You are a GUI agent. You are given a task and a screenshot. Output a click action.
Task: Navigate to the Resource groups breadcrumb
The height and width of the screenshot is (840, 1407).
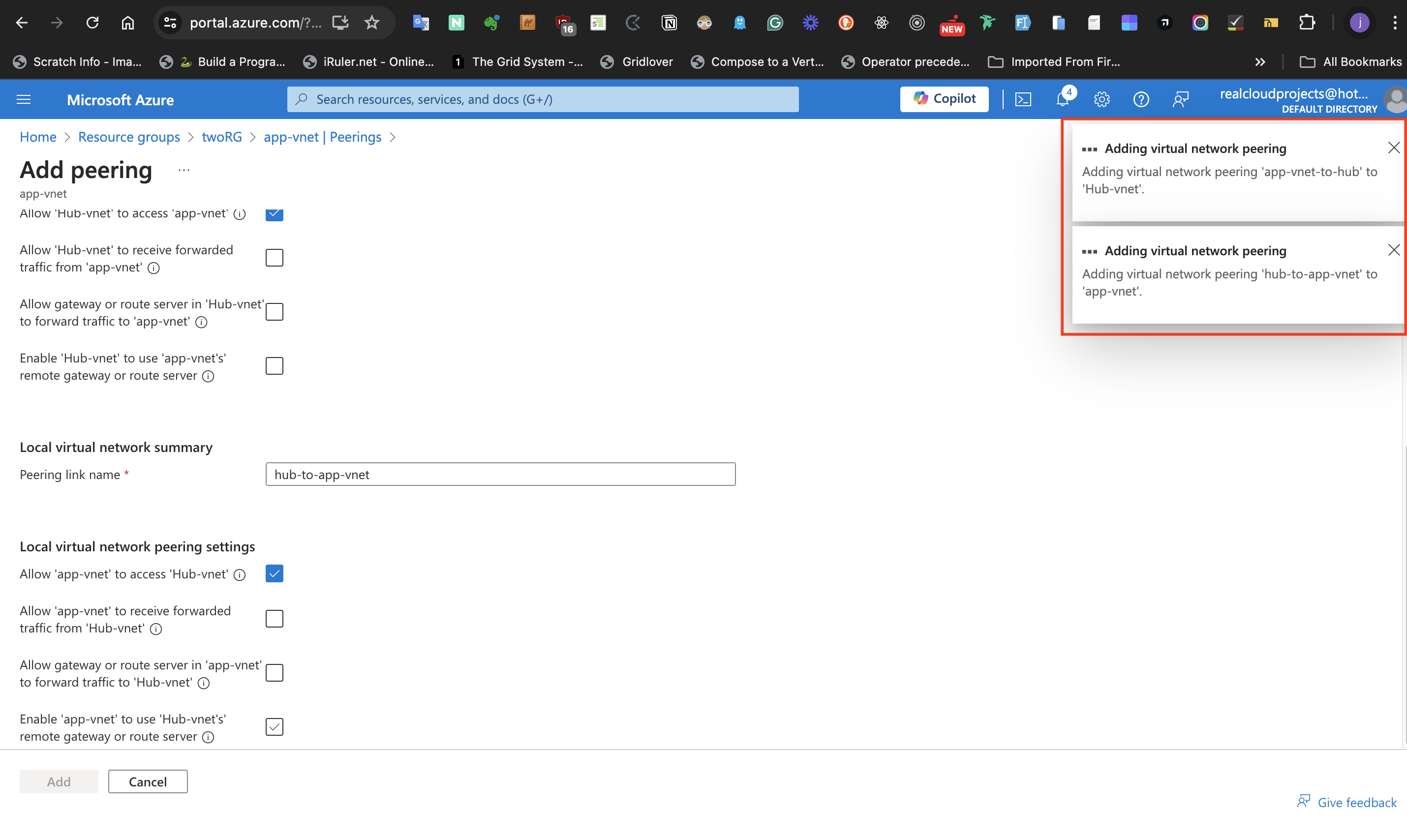tap(128, 136)
